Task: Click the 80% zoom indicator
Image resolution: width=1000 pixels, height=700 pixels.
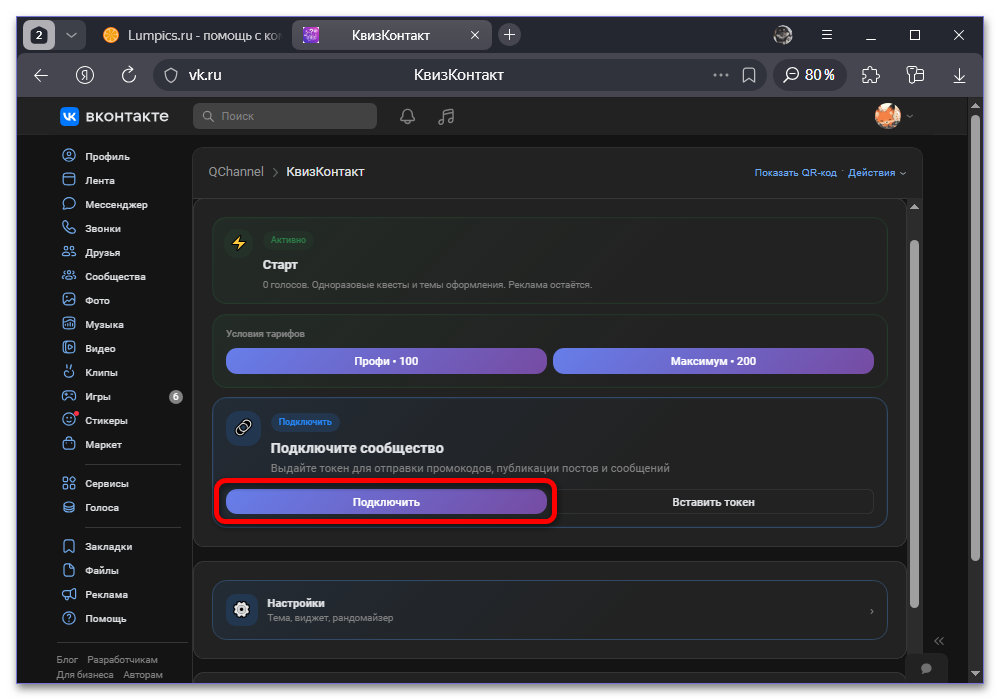Action: 809,75
